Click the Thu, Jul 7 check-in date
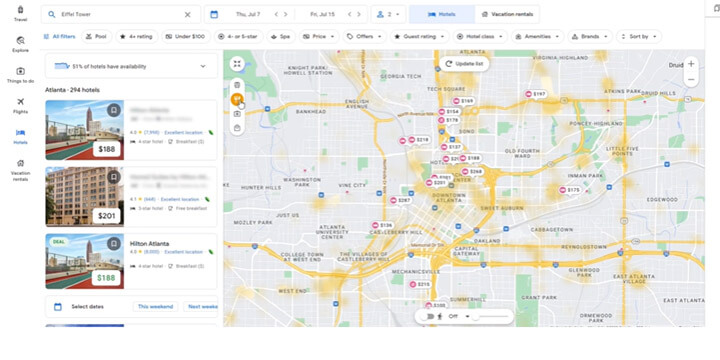 248,14
